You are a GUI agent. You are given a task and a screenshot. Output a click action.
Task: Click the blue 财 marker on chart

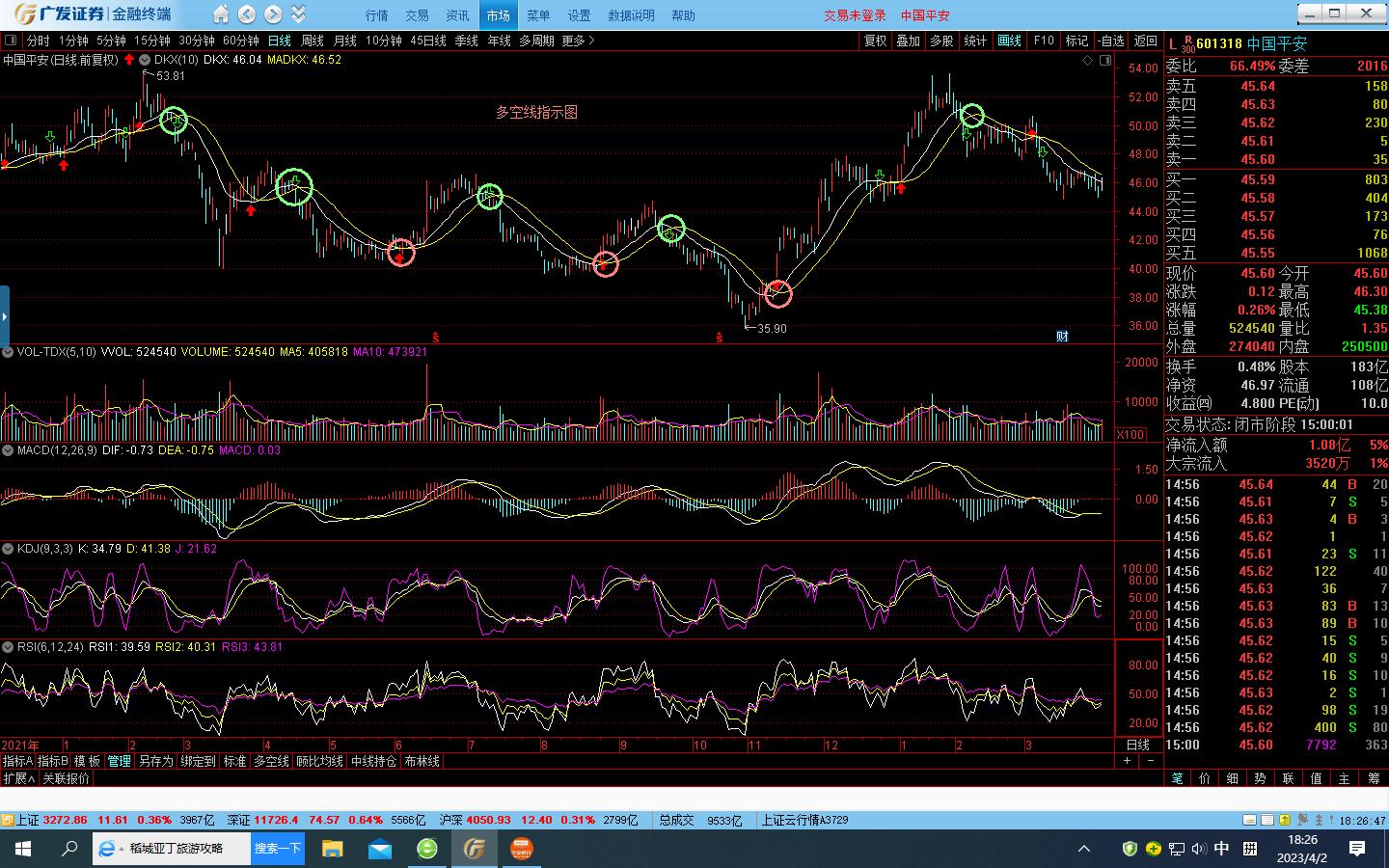click(1062, 336)
